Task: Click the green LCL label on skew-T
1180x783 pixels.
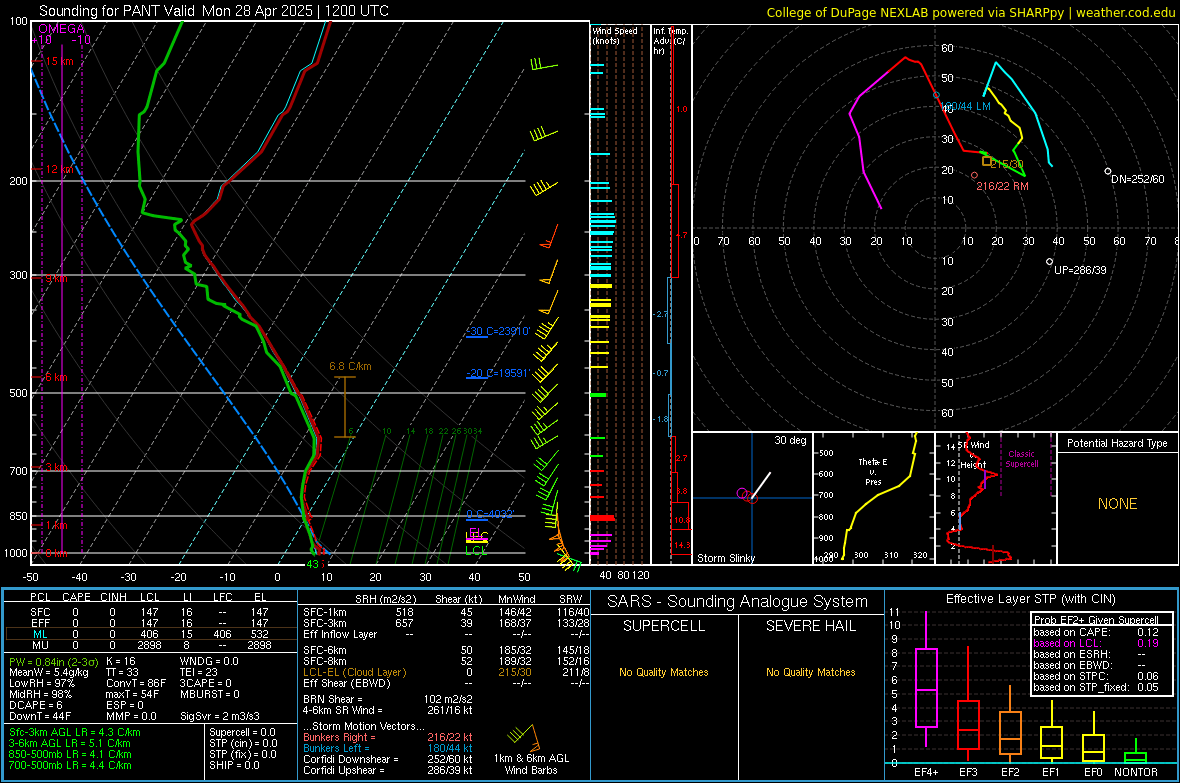Action: 476,550
